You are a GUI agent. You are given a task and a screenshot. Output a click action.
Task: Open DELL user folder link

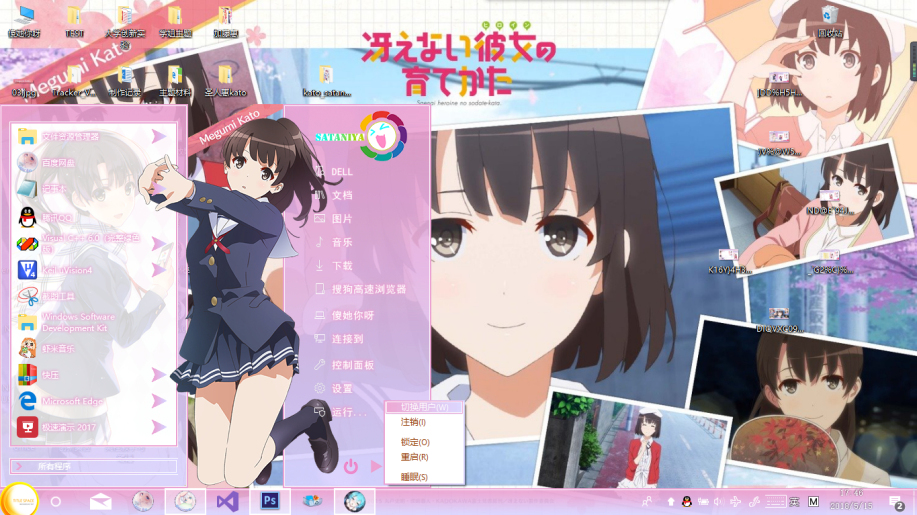click(x=334, y=171)
